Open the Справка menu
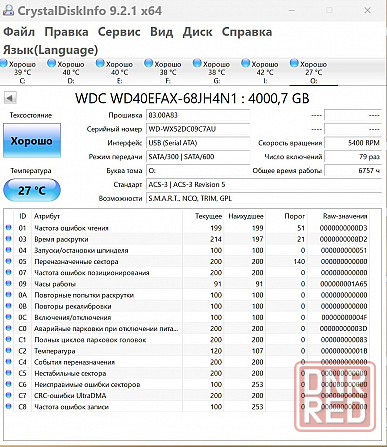387x447 pixels. (247, 32)
